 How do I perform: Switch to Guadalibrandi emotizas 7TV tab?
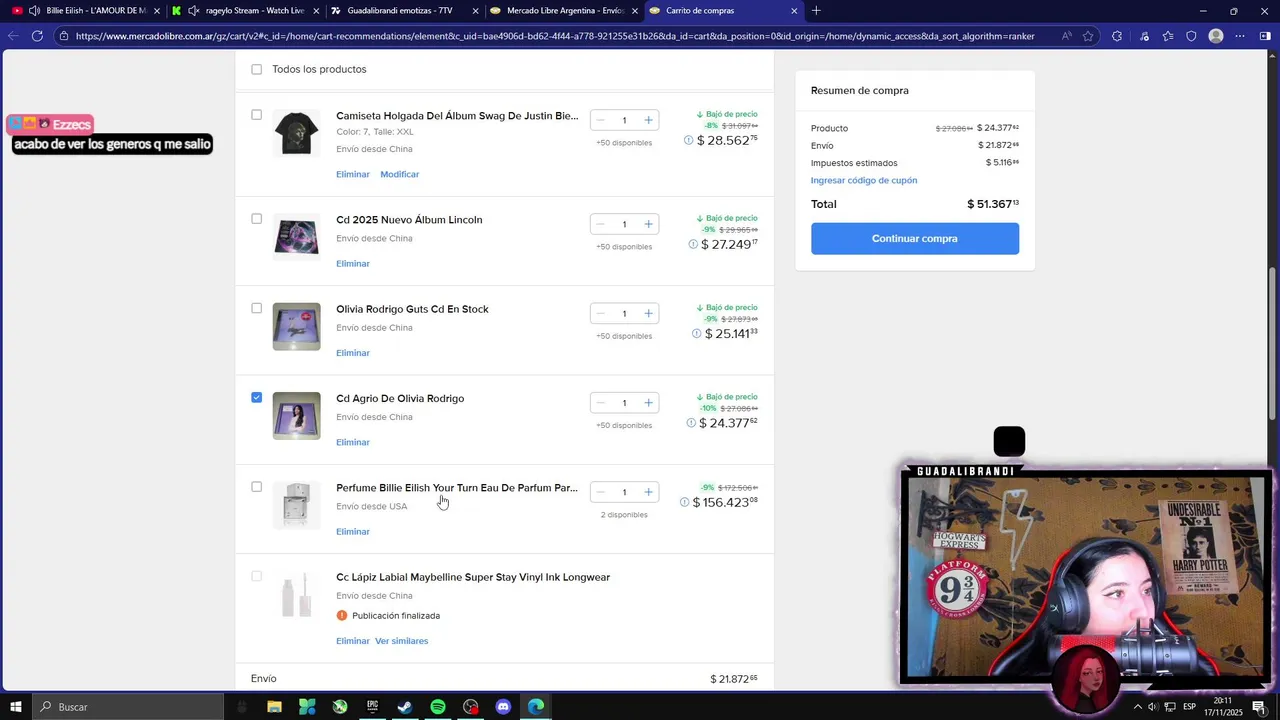click(x=405, y=11)
